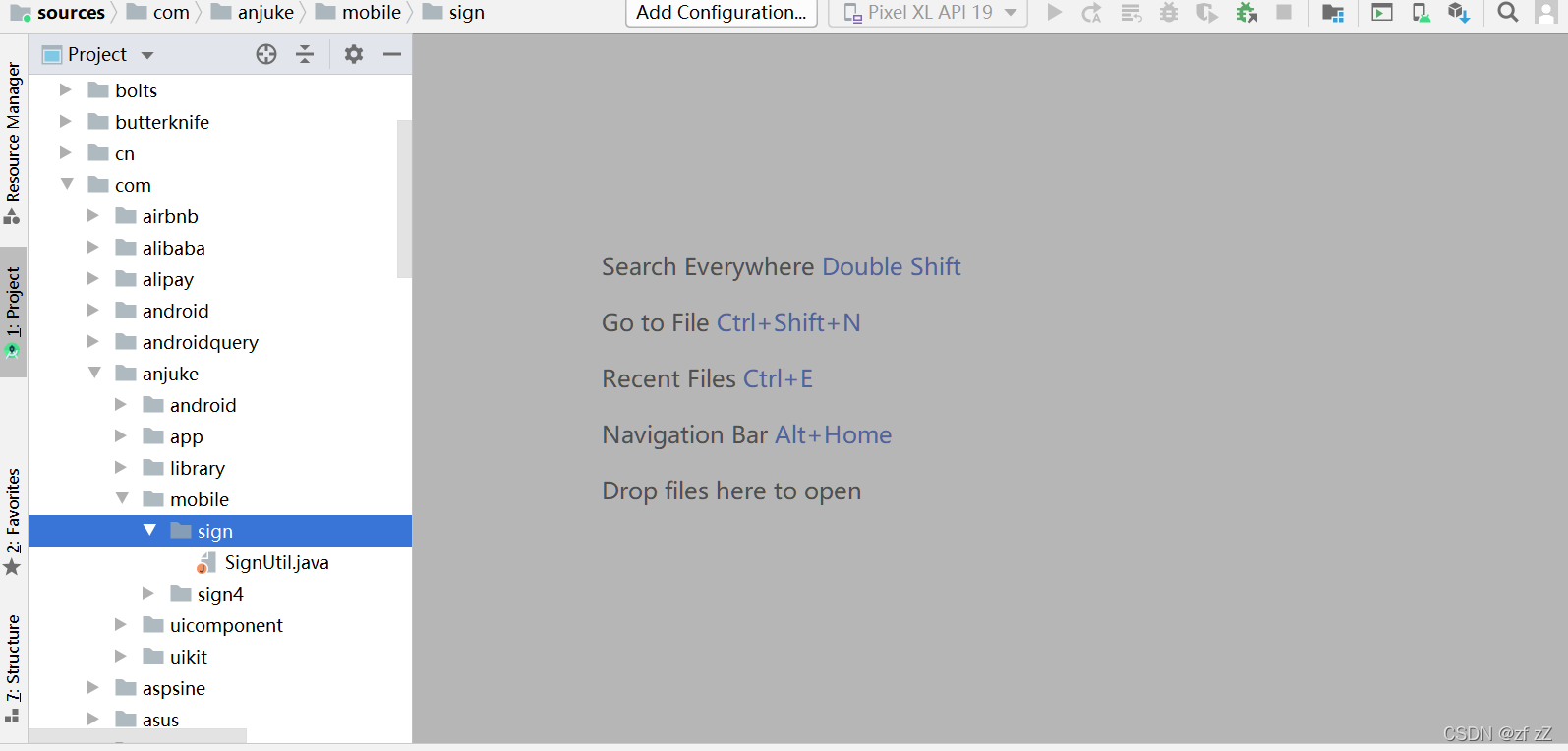Open Search Everywhere magnifier icon

click(1508, 13)
